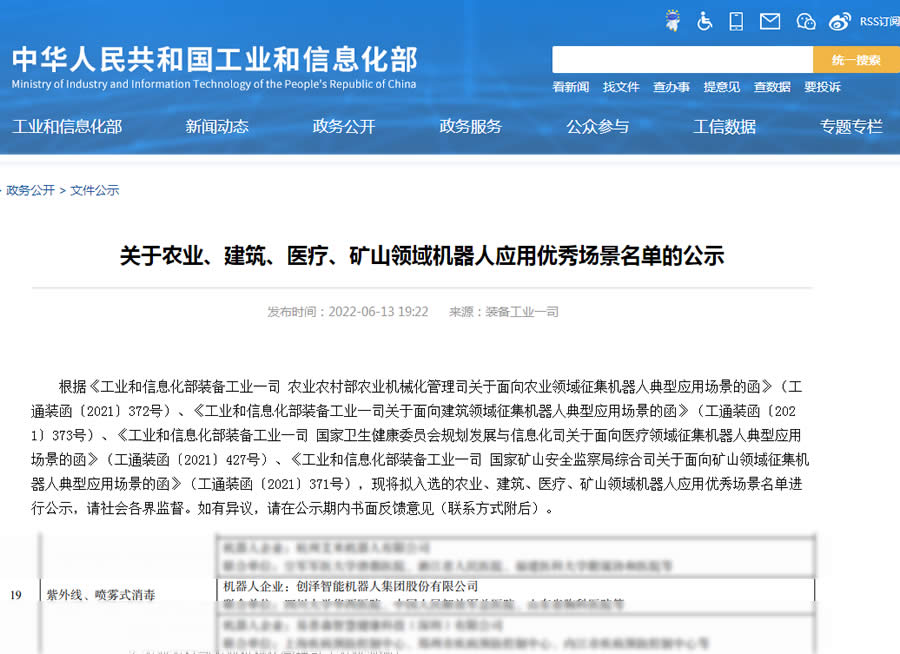Click the 看新闻 quick link
The image size is (900, 654).
(571, 87)
